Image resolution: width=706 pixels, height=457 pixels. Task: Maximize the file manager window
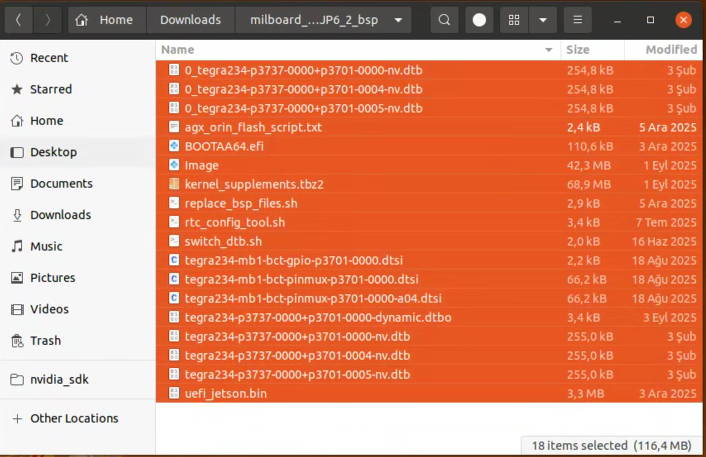point(650,20)
